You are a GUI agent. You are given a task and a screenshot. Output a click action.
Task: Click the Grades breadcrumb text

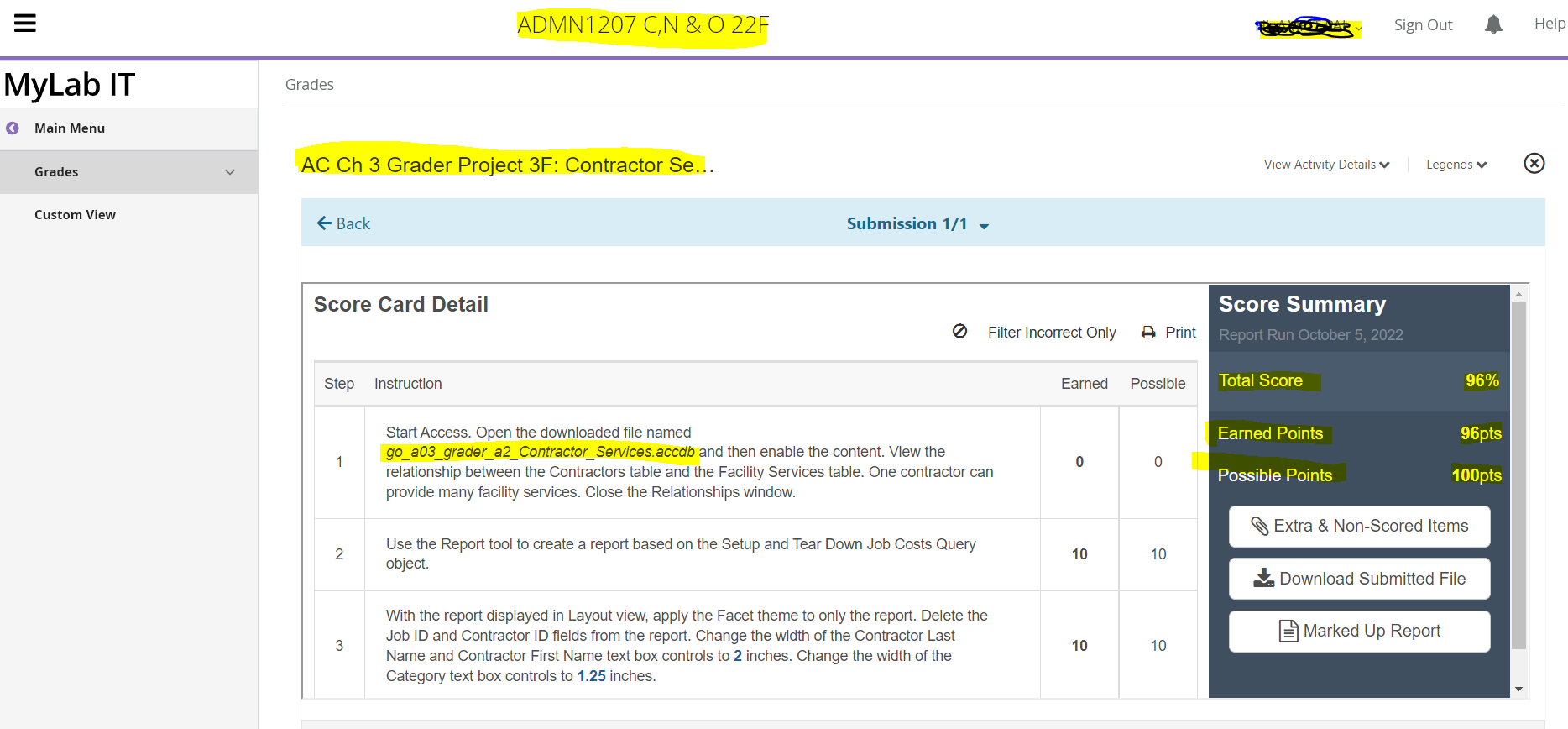point(310,85)
